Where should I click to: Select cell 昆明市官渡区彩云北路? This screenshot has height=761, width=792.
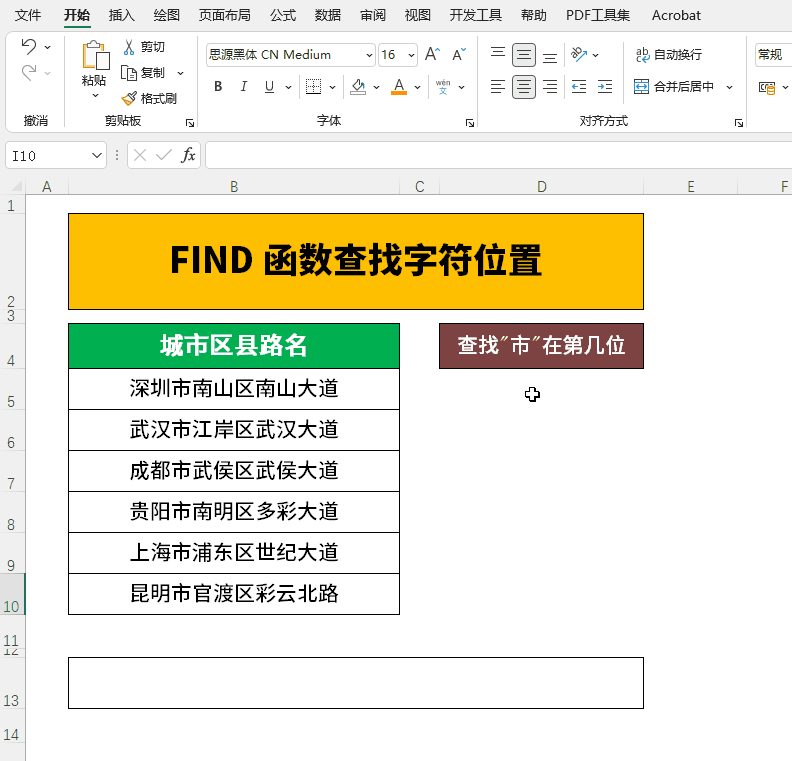(234, 594)
